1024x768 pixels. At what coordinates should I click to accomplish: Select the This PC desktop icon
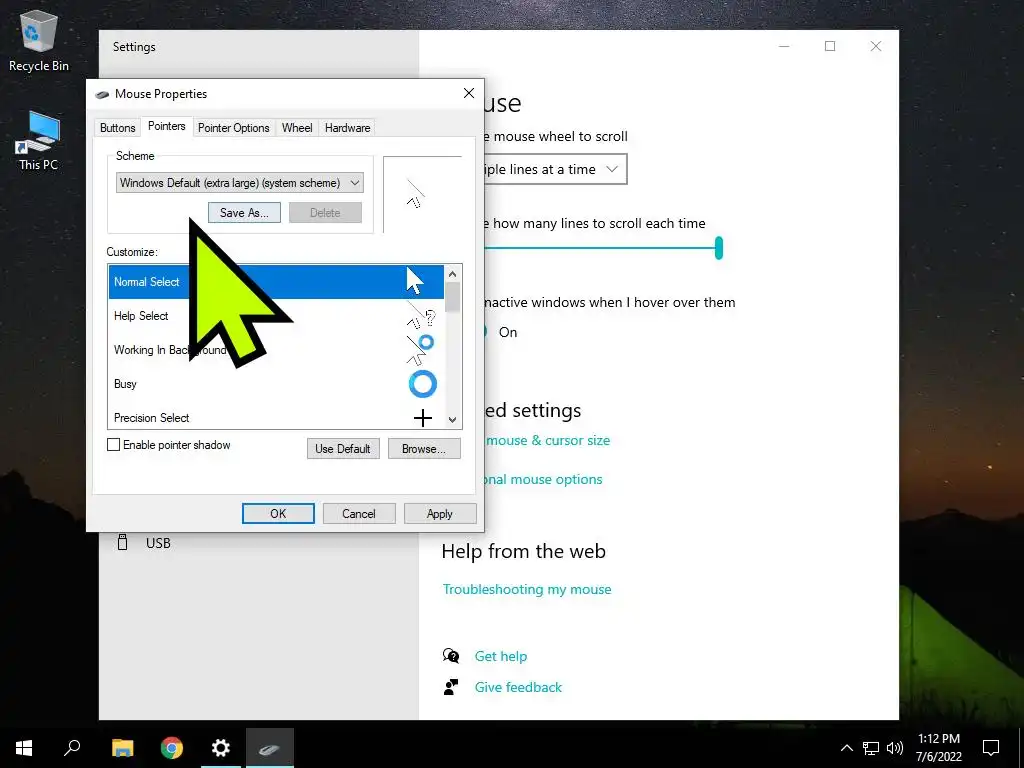click(39, 140)
